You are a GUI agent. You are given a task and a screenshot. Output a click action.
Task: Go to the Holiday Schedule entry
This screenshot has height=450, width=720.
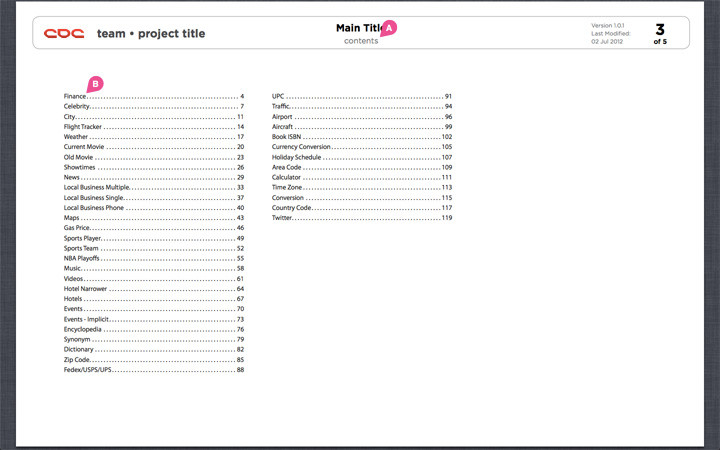pos(362,157)
